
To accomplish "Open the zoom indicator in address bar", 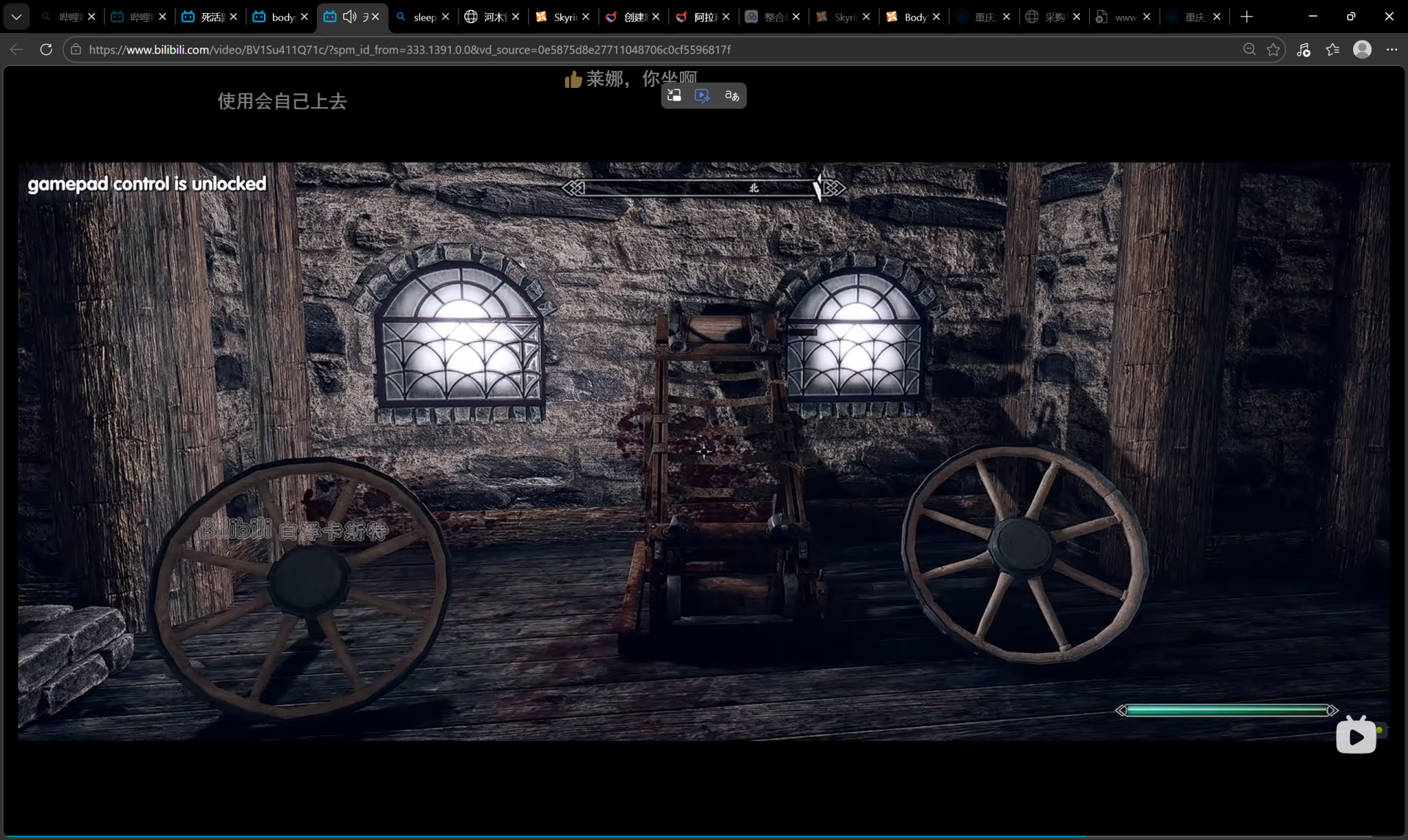I will point(1250,50).
